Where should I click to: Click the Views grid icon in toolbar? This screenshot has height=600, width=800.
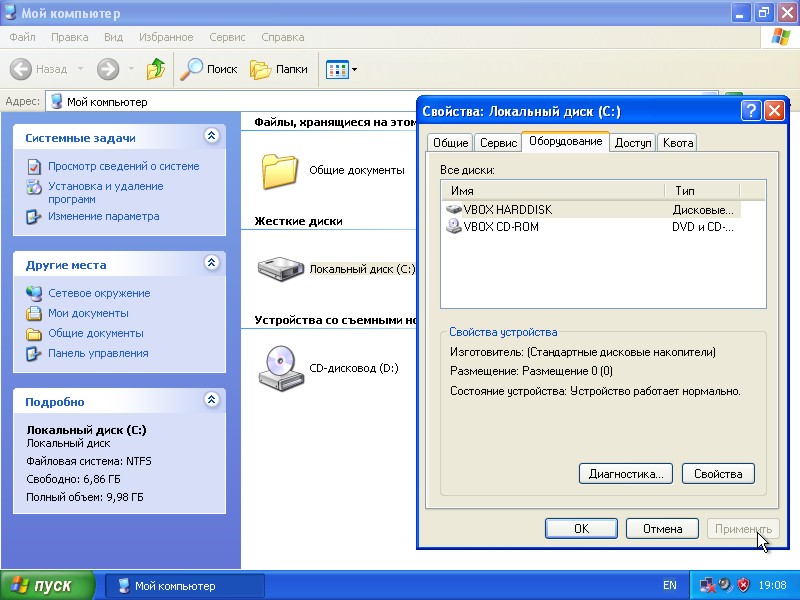point(337,69)
